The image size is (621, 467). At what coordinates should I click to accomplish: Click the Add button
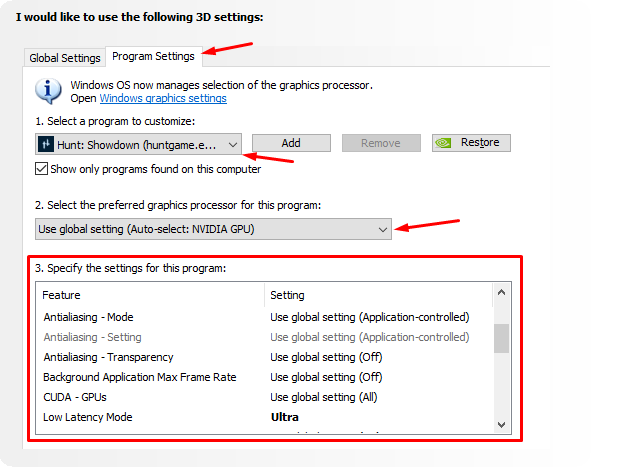click(x=291, y=143)
